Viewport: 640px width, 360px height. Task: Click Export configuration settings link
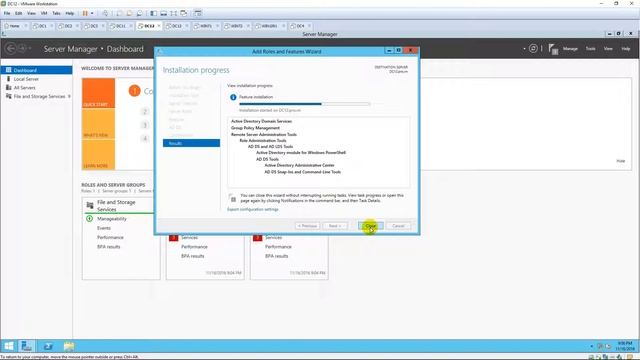click(x=253, y=209)
